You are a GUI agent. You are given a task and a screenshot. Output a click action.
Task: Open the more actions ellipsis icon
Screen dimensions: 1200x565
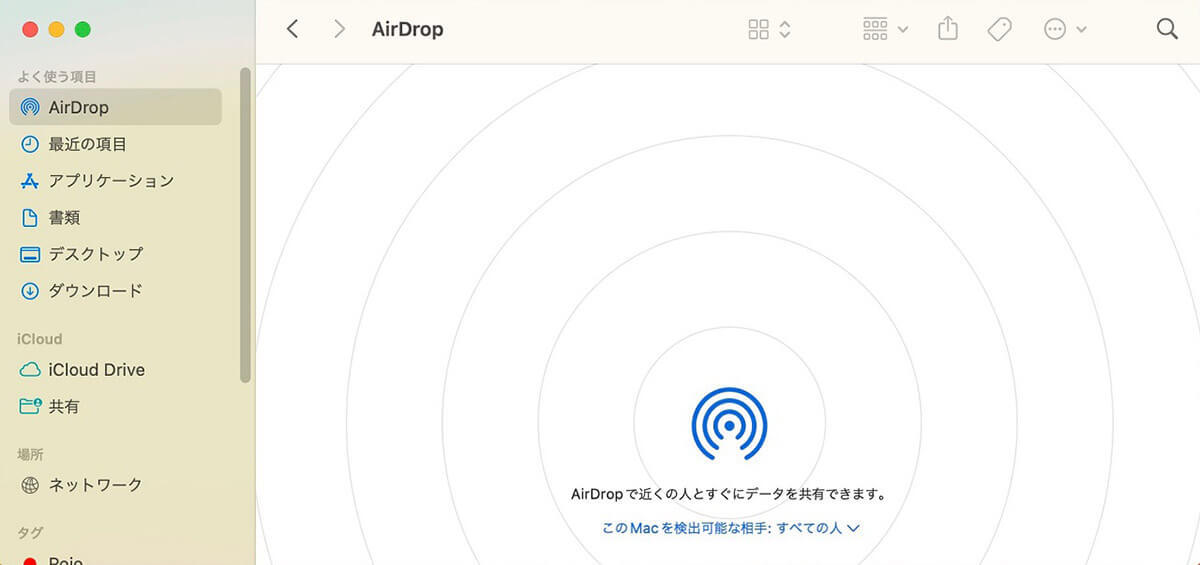coord(1054,29)
